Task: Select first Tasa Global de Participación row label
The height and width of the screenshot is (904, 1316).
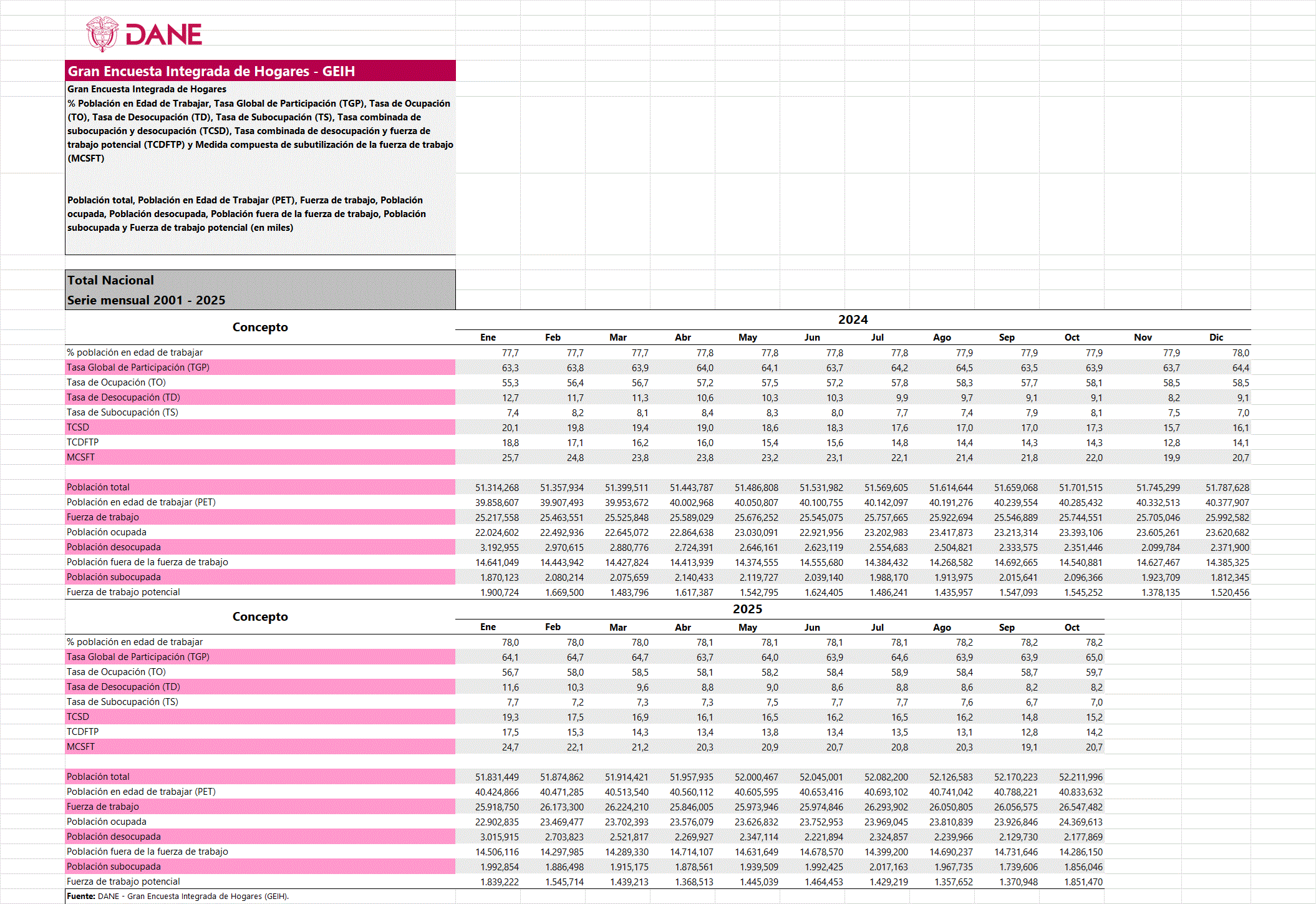Action: coord(138,367)
